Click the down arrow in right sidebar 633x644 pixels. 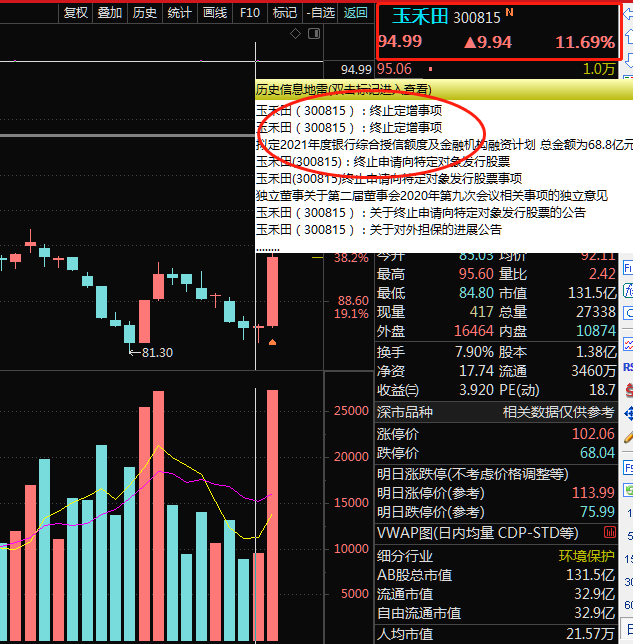[629, 60]
